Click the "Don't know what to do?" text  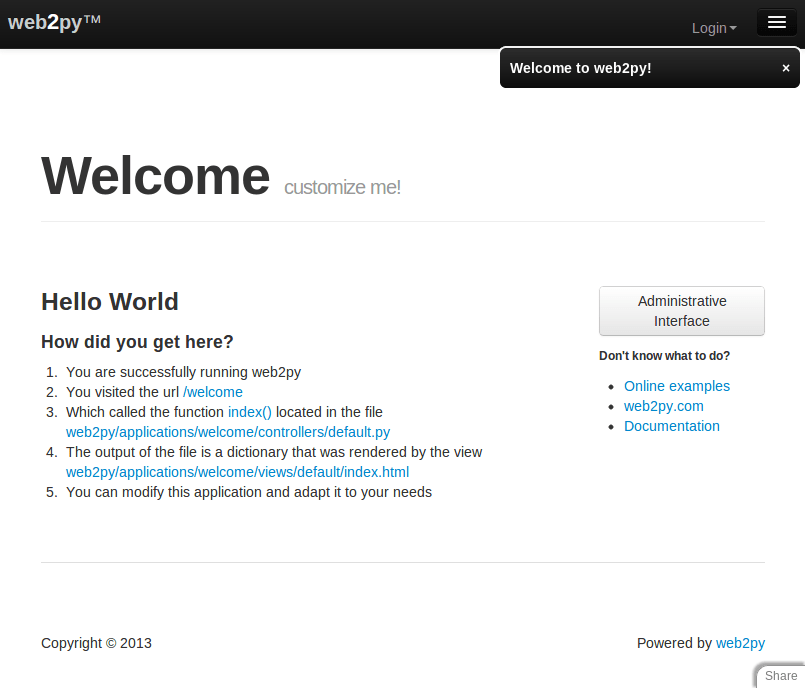[664, 356]
